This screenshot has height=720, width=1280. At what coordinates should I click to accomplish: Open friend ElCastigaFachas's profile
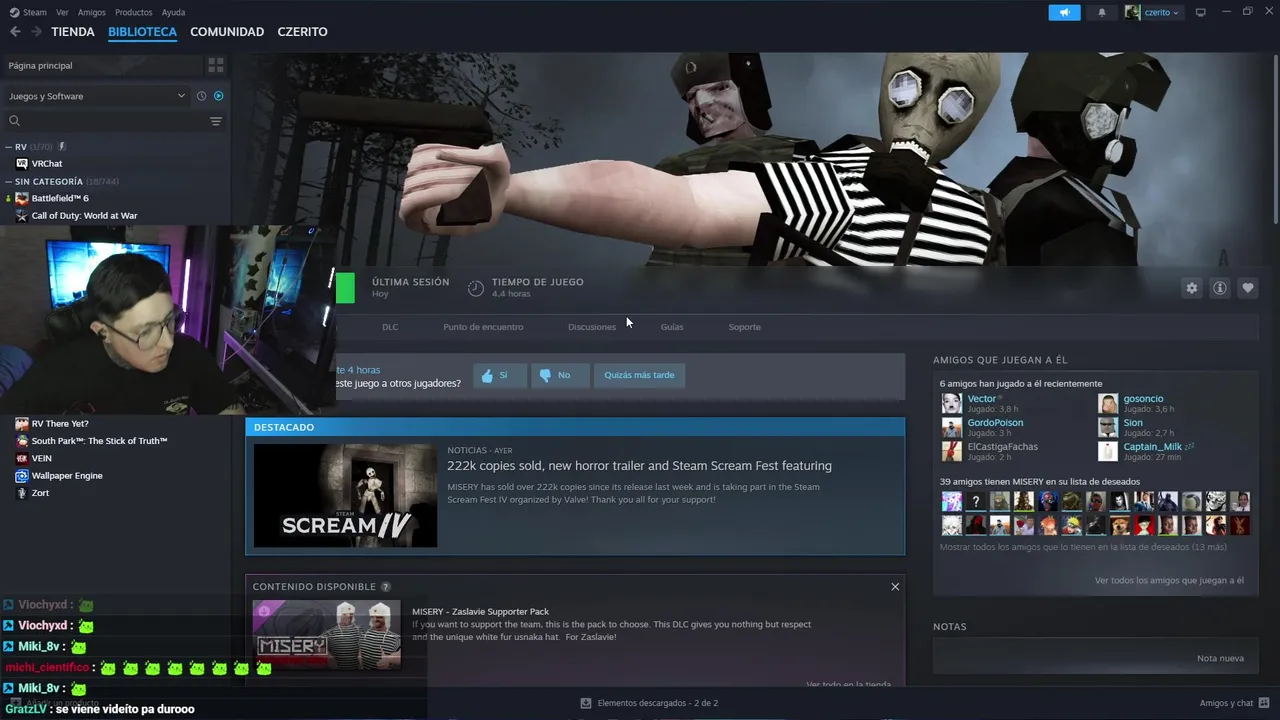click(x=1002, y=447)
